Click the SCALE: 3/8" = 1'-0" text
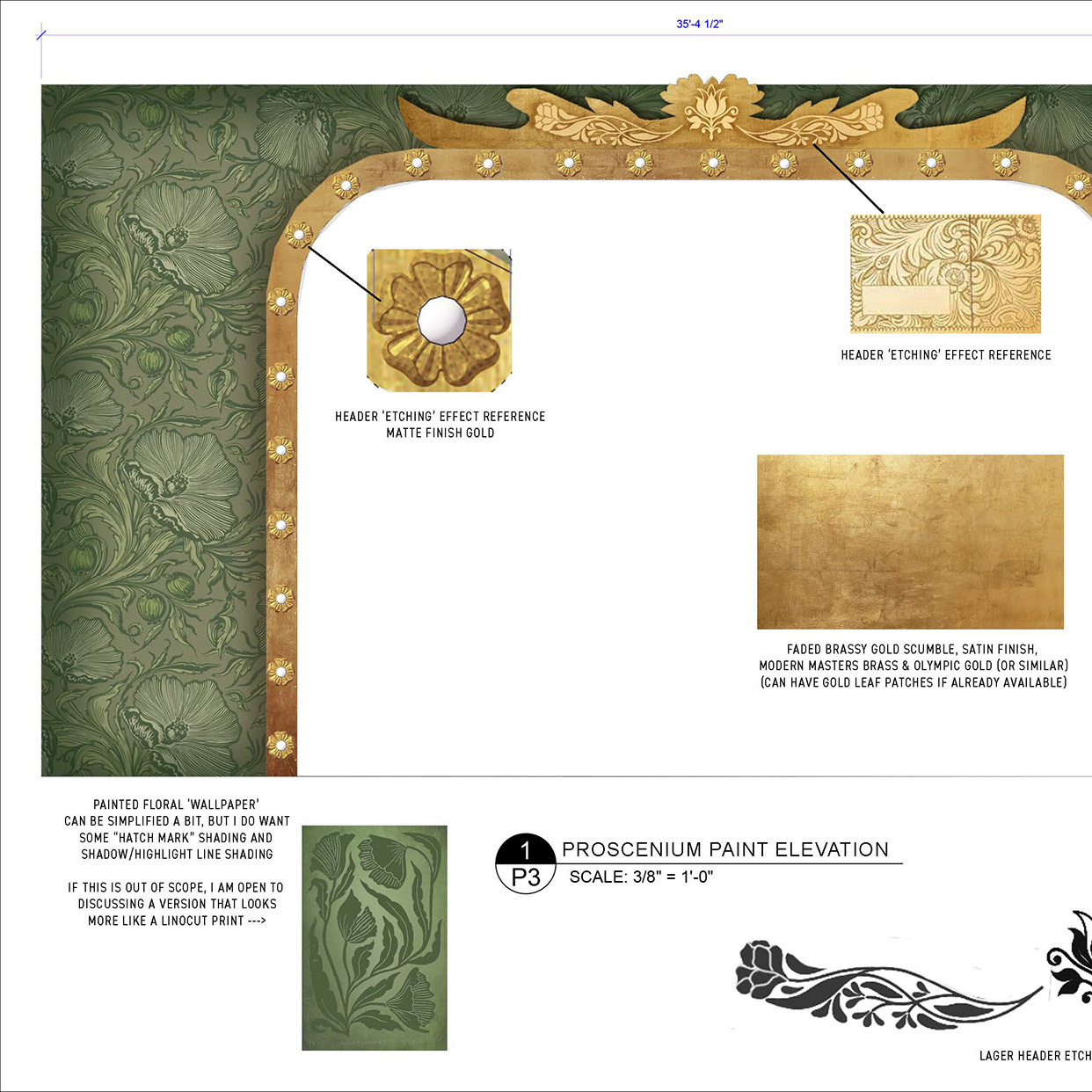This screenshot has height=1092, width=1092. coord(641,877)
